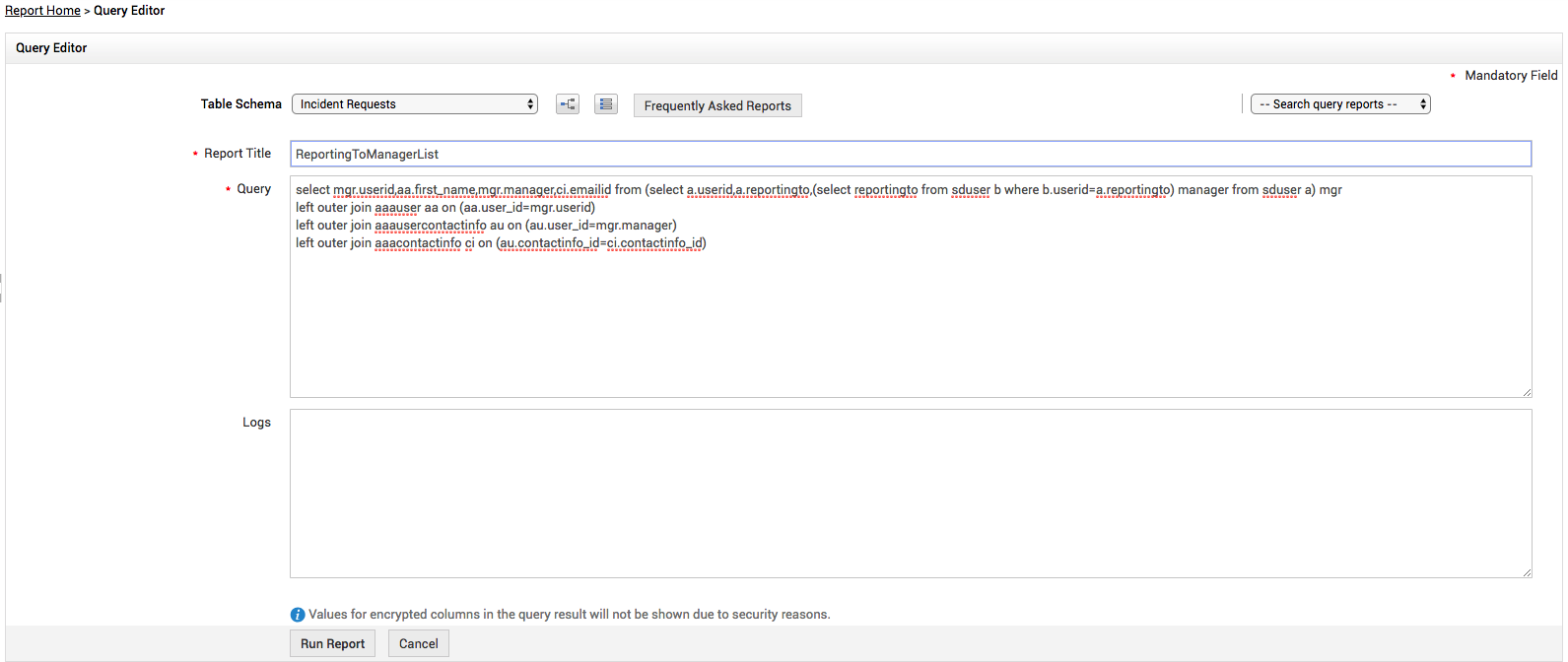The width and height of the screenshot is (1568, 662).
Task: Click the Run Report button
Action: click(x=332, y=643)
